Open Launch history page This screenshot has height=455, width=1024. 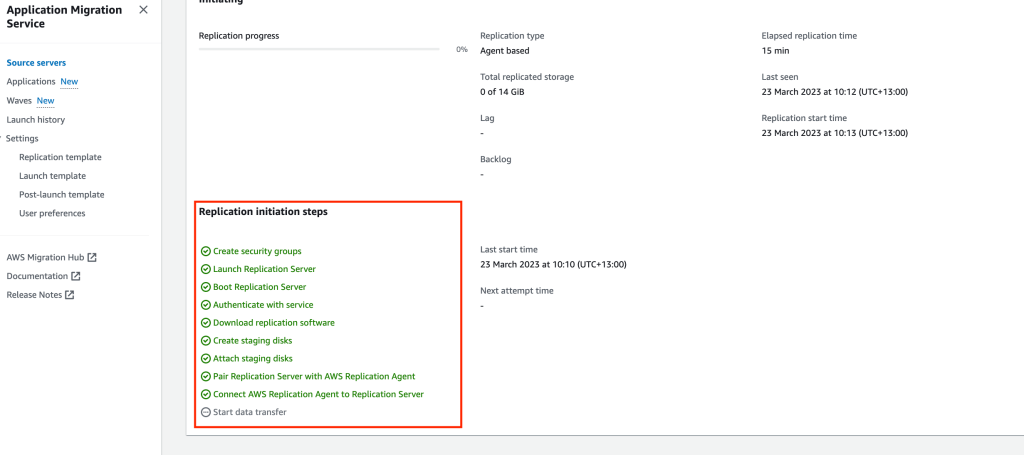click(x=36, y=120)
